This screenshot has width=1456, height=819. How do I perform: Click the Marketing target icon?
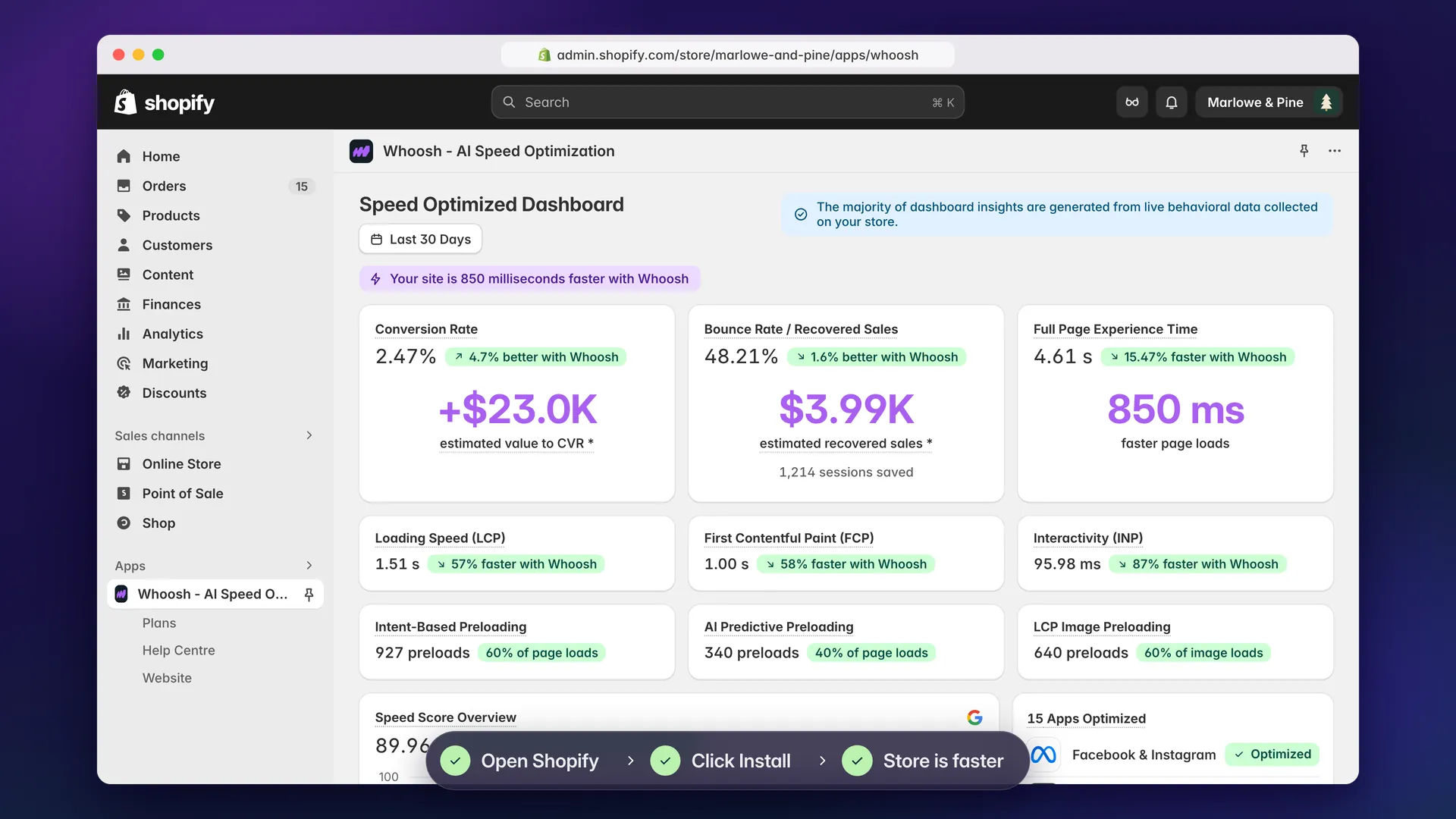coord(124,363)
